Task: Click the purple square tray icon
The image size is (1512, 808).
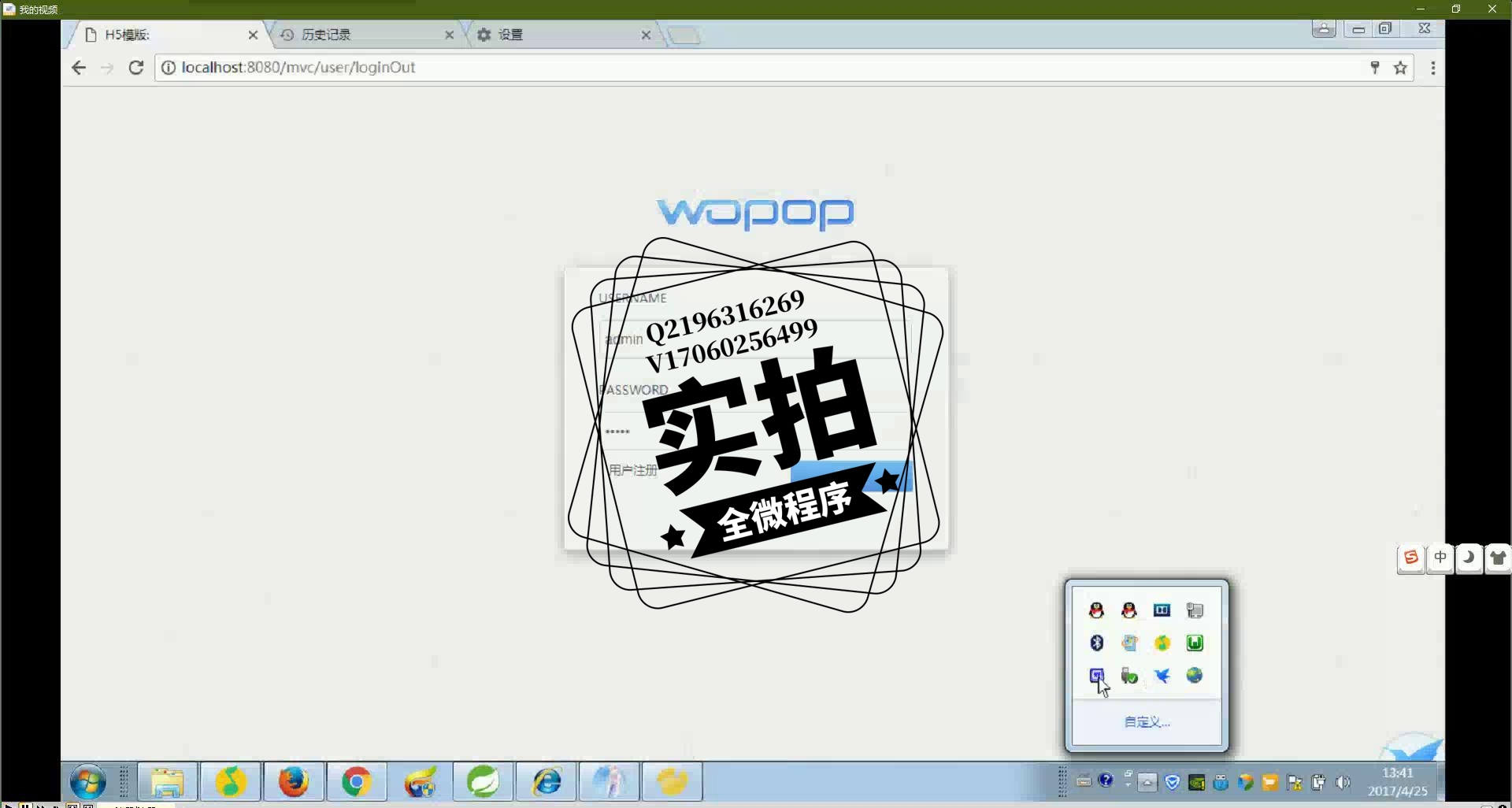Action: (x=1096, y=676)
